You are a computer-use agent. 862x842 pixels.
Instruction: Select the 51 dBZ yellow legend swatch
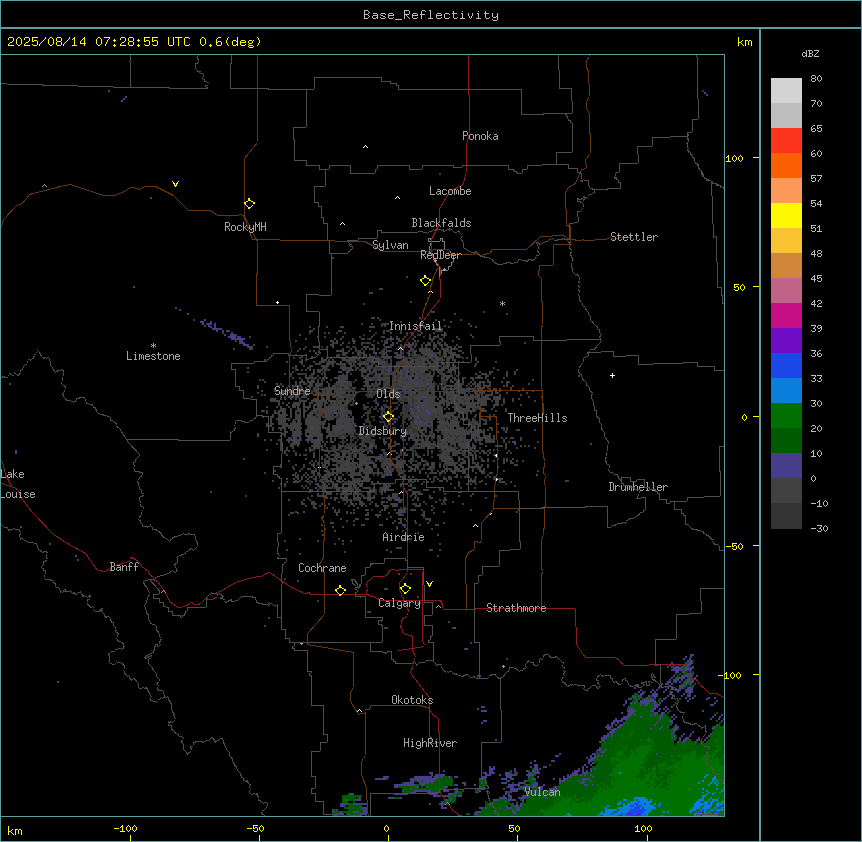(786, 215)
